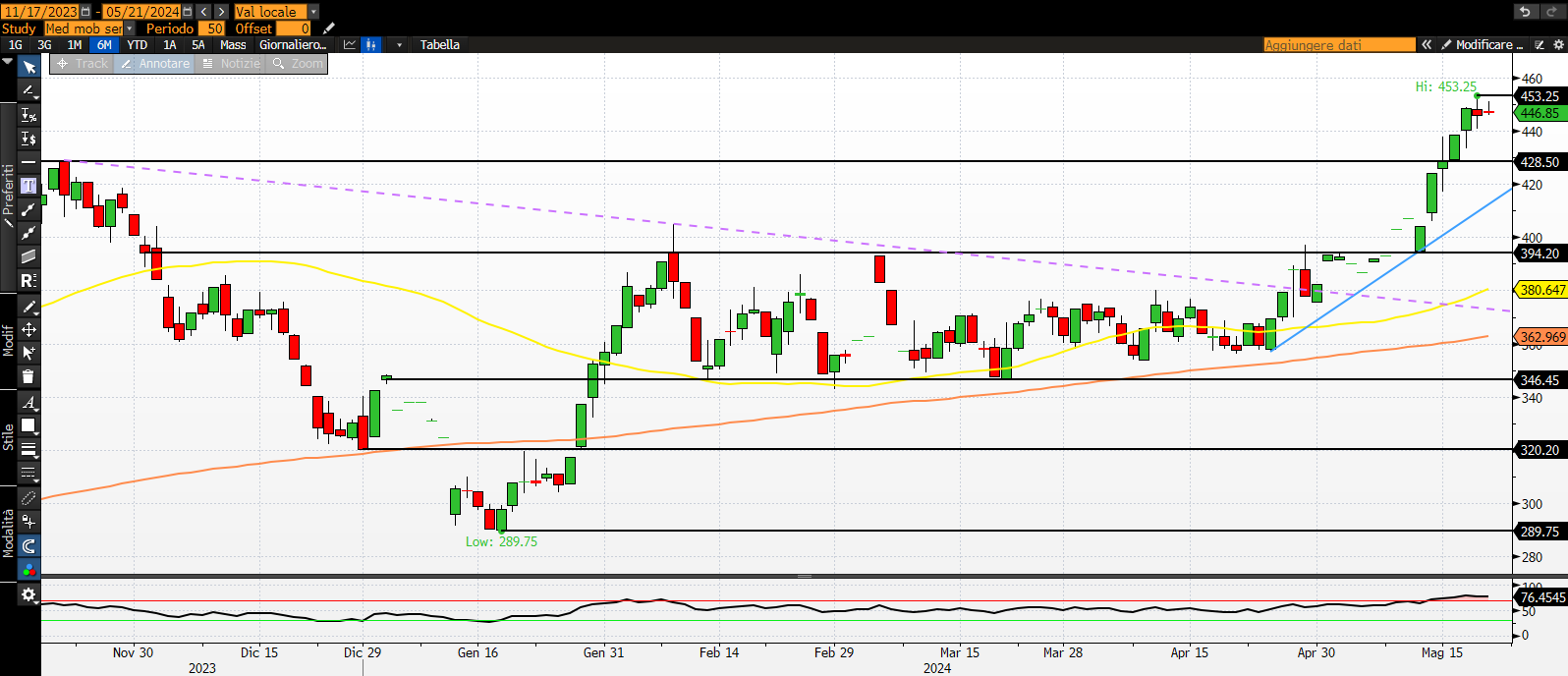The image size is (1568, 676).
Task: Open chart settings gear top right
Action: [1558, 44]
